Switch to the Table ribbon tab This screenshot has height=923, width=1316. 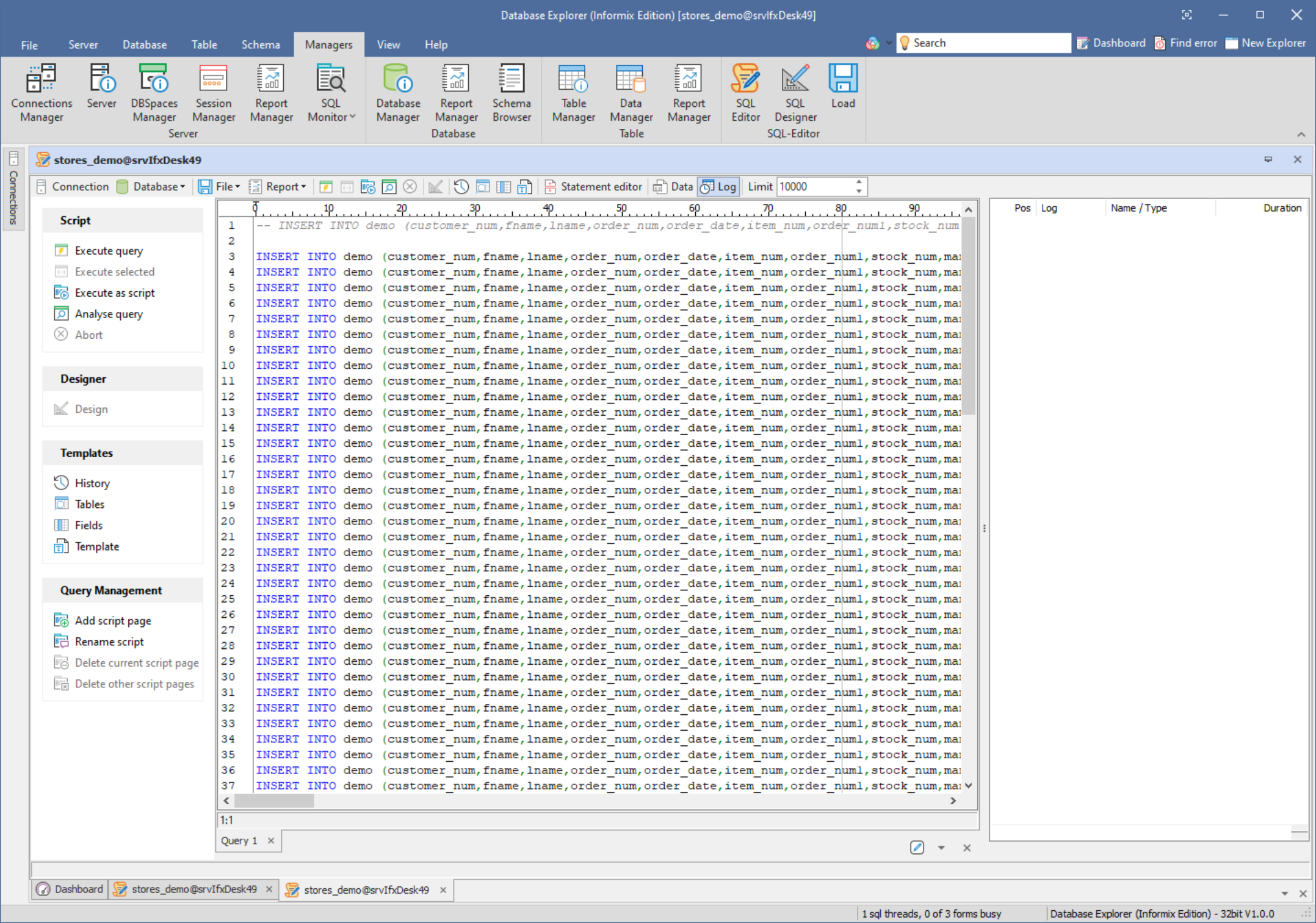[x=204, y=45]
